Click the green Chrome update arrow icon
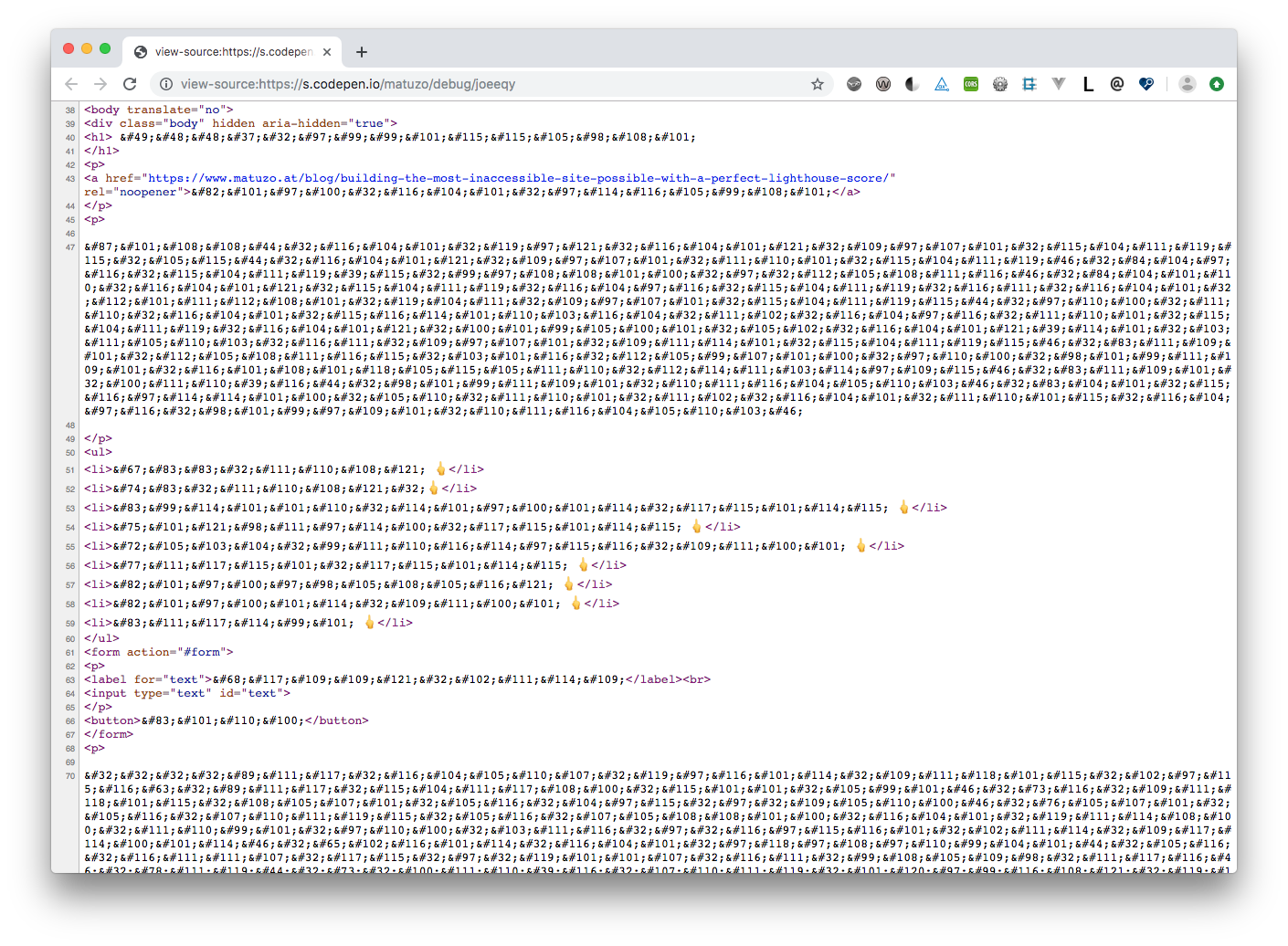Screen dimensions: 1288x946 point(1217,84)
